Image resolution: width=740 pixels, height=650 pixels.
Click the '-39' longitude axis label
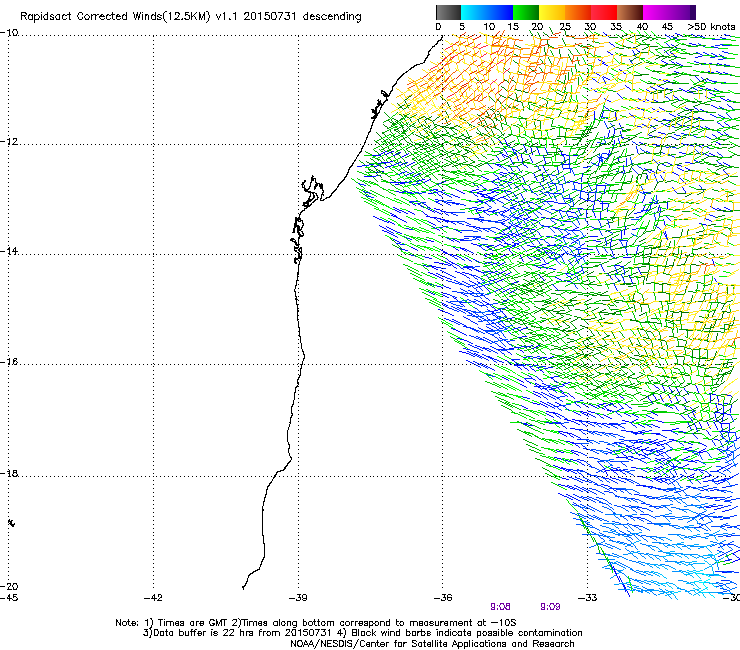click(x=298, y=598)
